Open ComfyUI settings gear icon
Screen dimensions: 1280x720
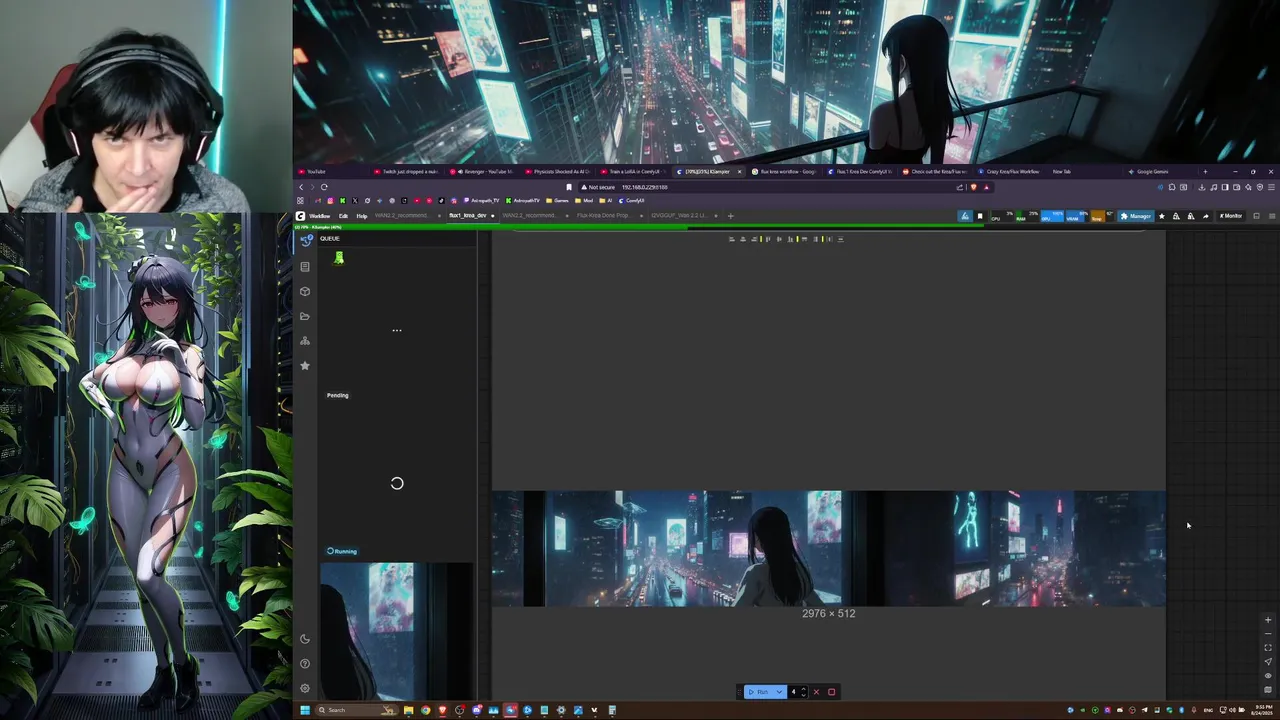click(305, 688)
